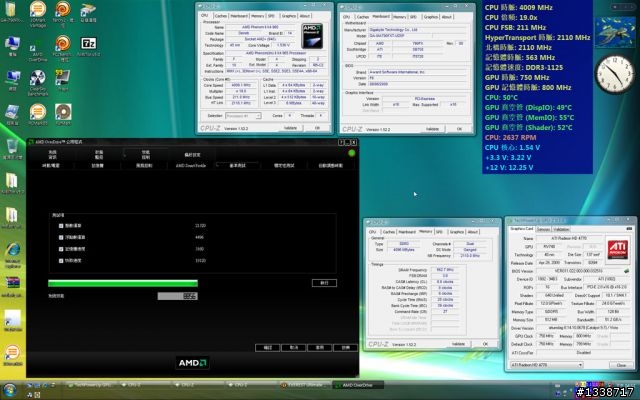The image size is (640, 400).
Task: Open the Windows Start orb
Action: click(x=9, y=389)
